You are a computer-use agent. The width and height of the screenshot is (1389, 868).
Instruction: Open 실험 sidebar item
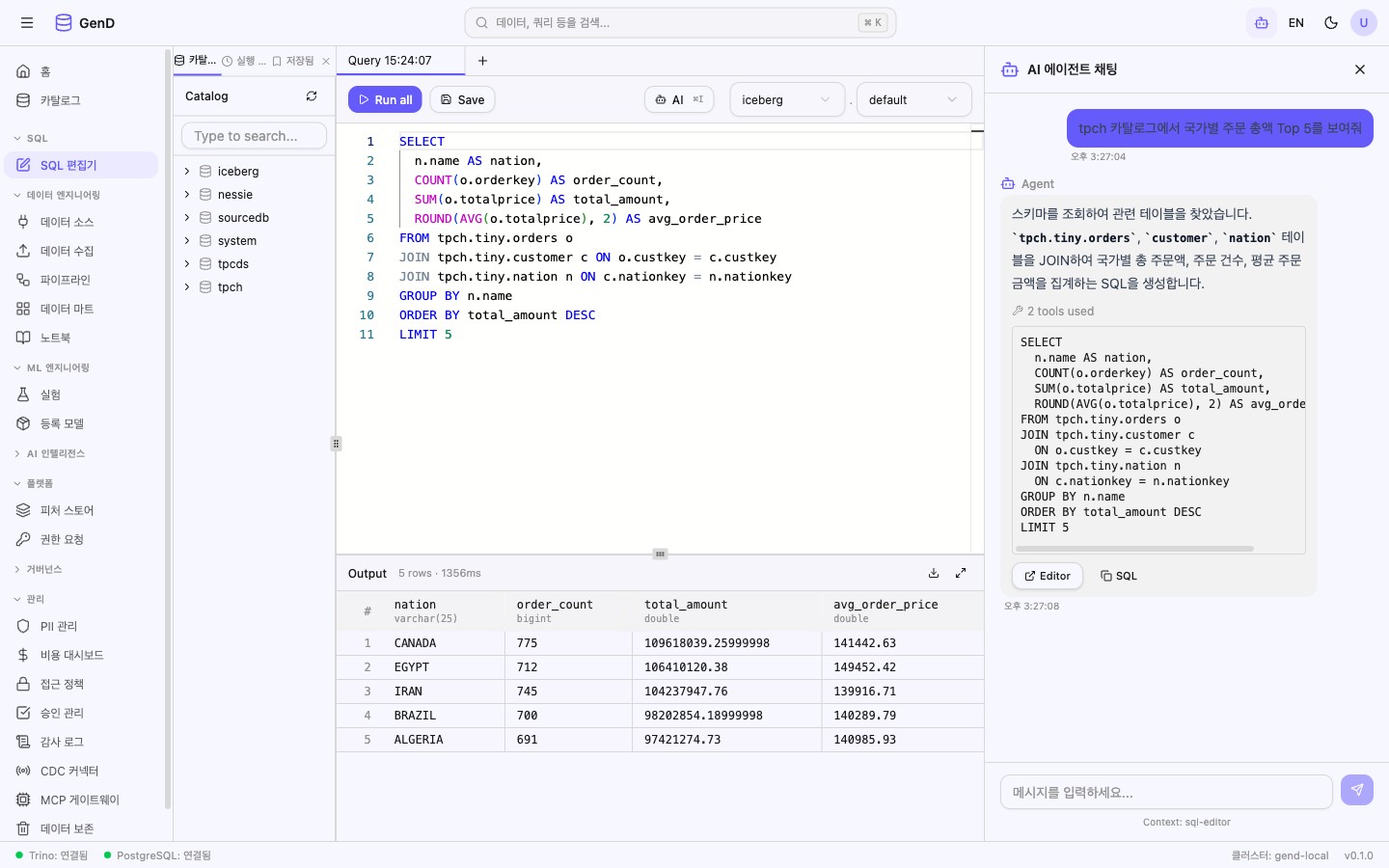(81, 394)
